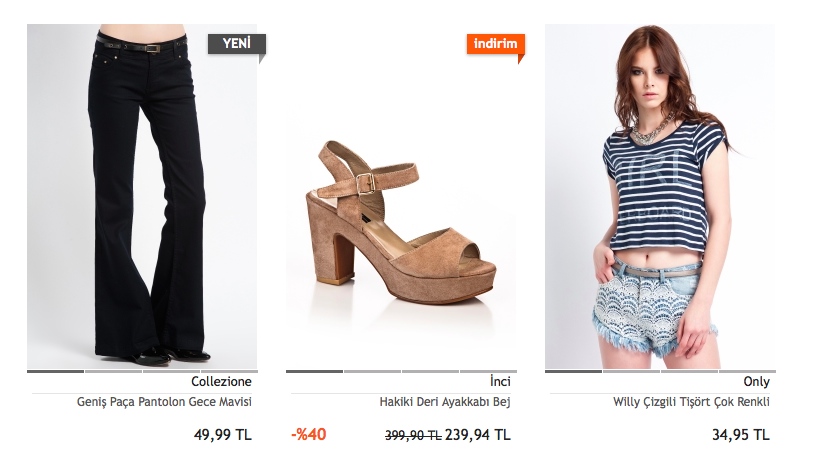Click the YENİ badge on the pants

click(237, 44)
